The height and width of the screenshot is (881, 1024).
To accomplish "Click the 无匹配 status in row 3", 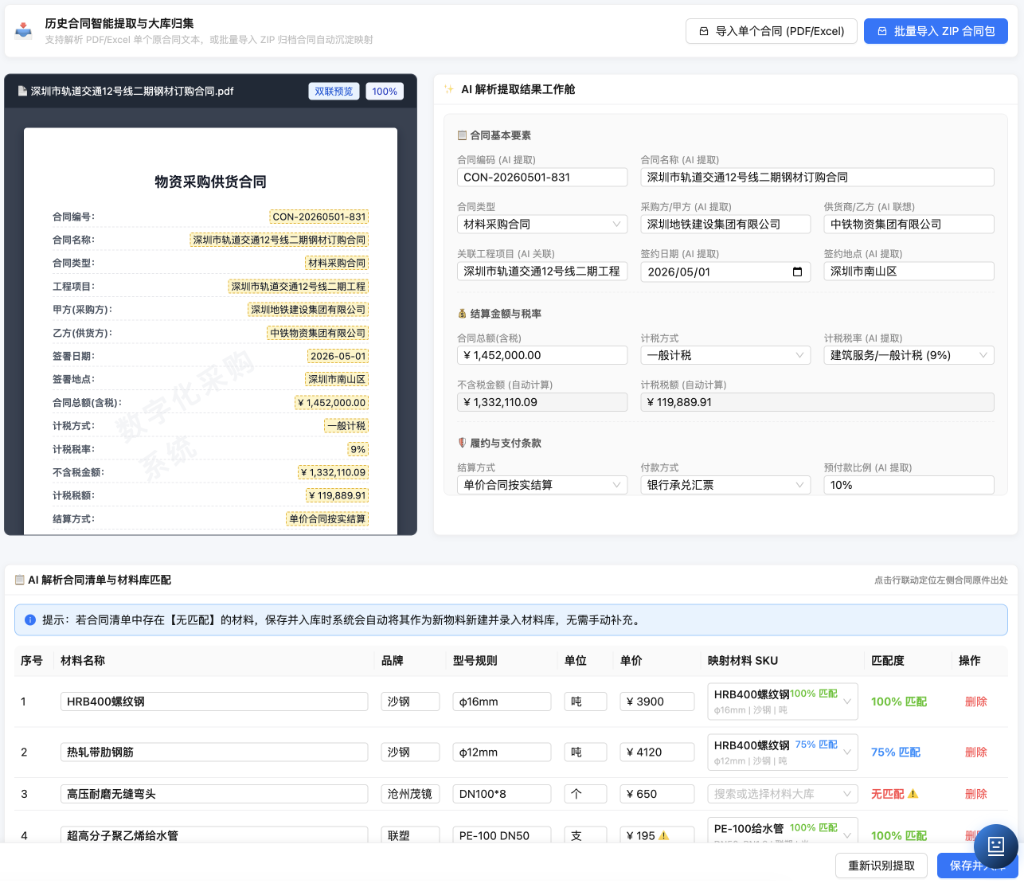I will [888, 794].
